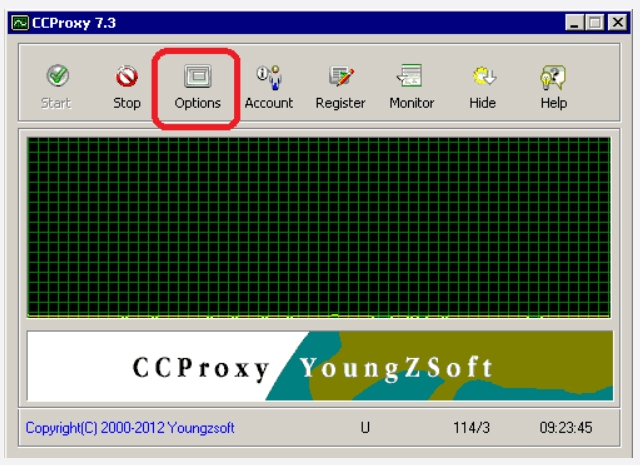Stop the proxy service
640x465 pixels.
[x=127, y=87]
